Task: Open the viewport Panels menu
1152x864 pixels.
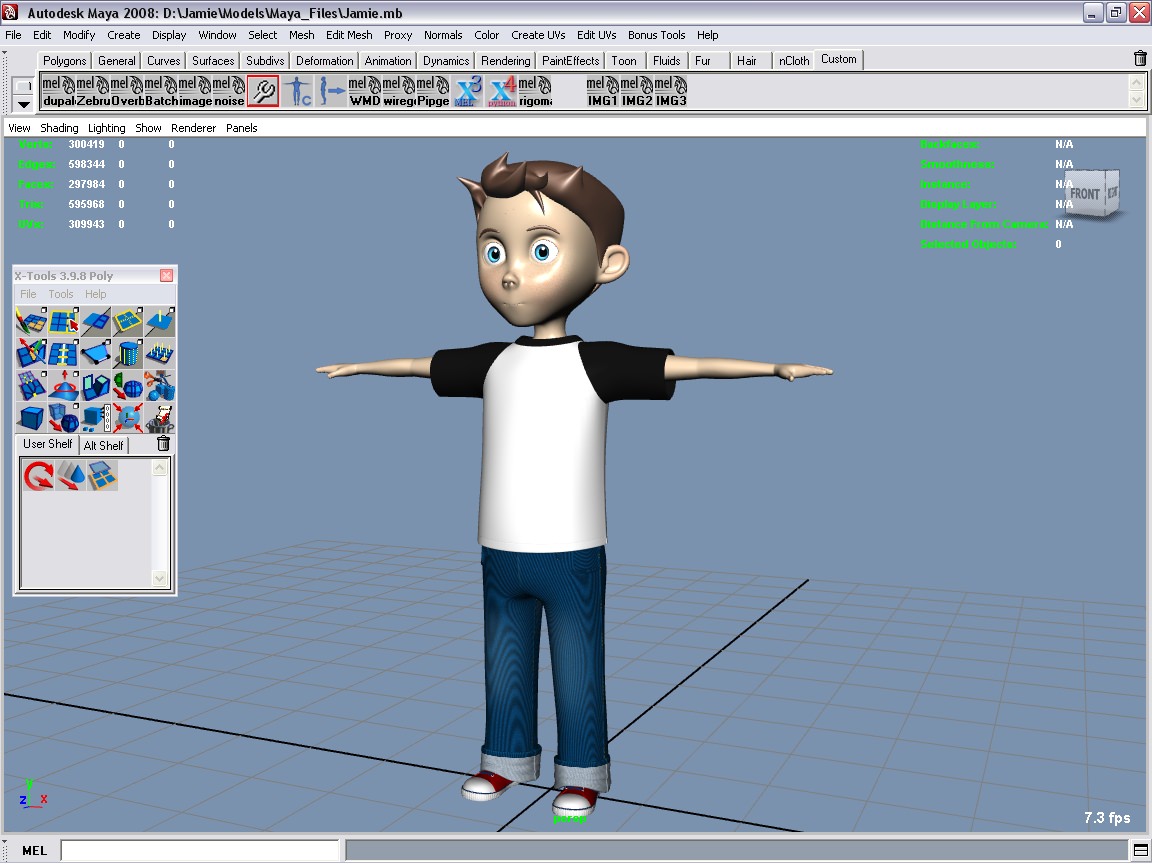Action: tap(242, 128)
